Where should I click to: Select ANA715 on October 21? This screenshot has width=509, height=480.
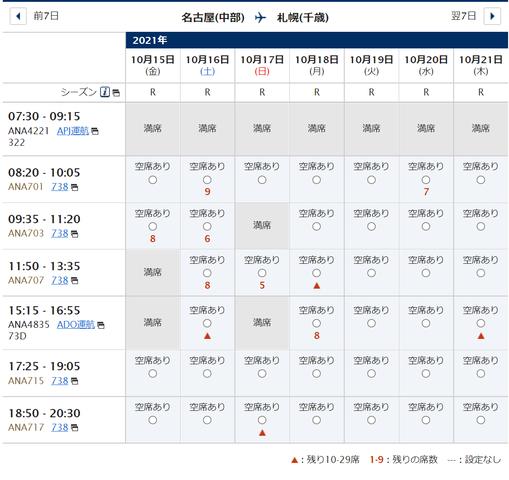[x=481, y=374]
